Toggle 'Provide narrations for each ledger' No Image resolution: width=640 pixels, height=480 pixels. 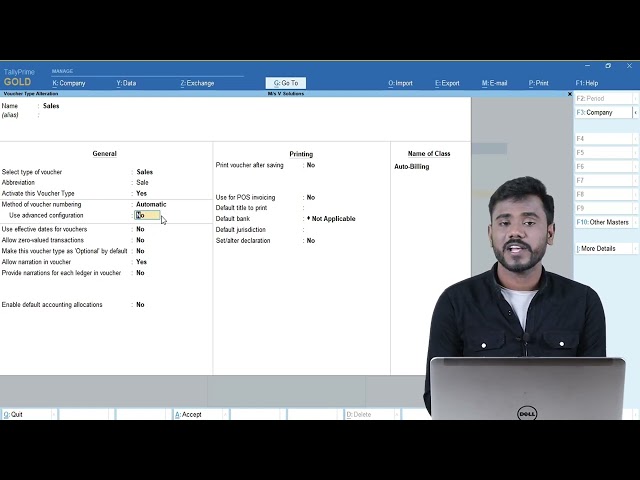click(140, 273)
